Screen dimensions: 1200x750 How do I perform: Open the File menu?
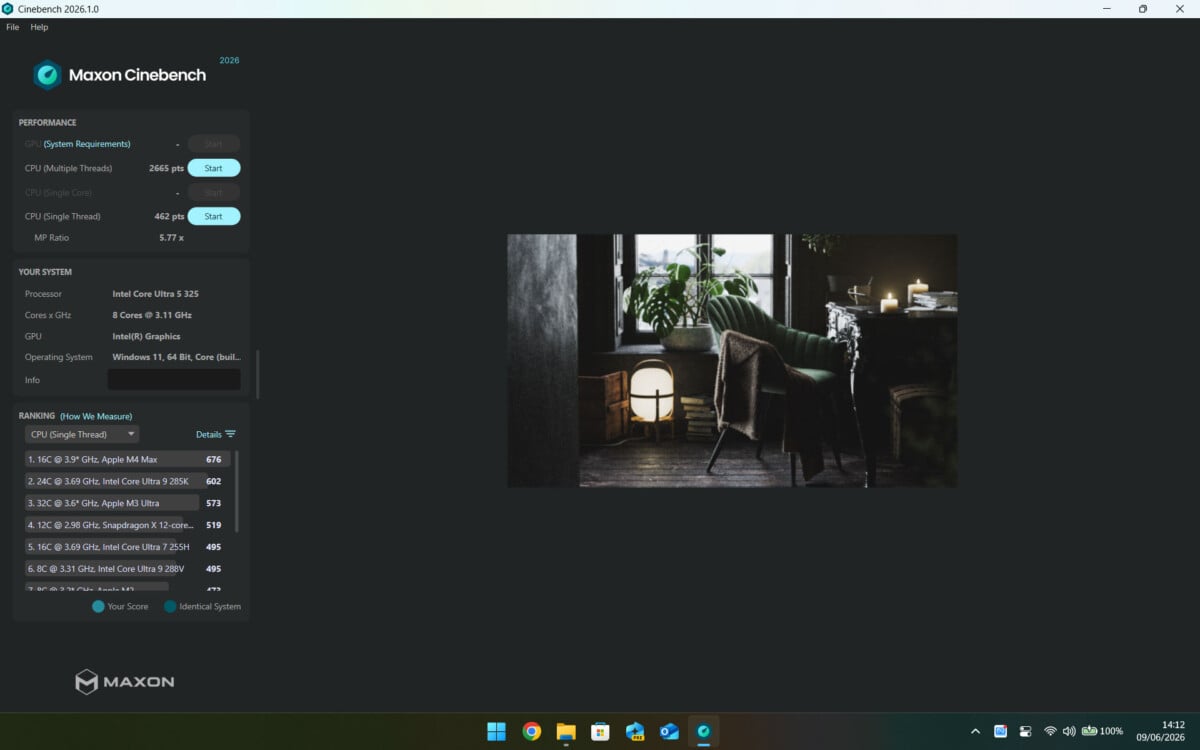point(12,27)
